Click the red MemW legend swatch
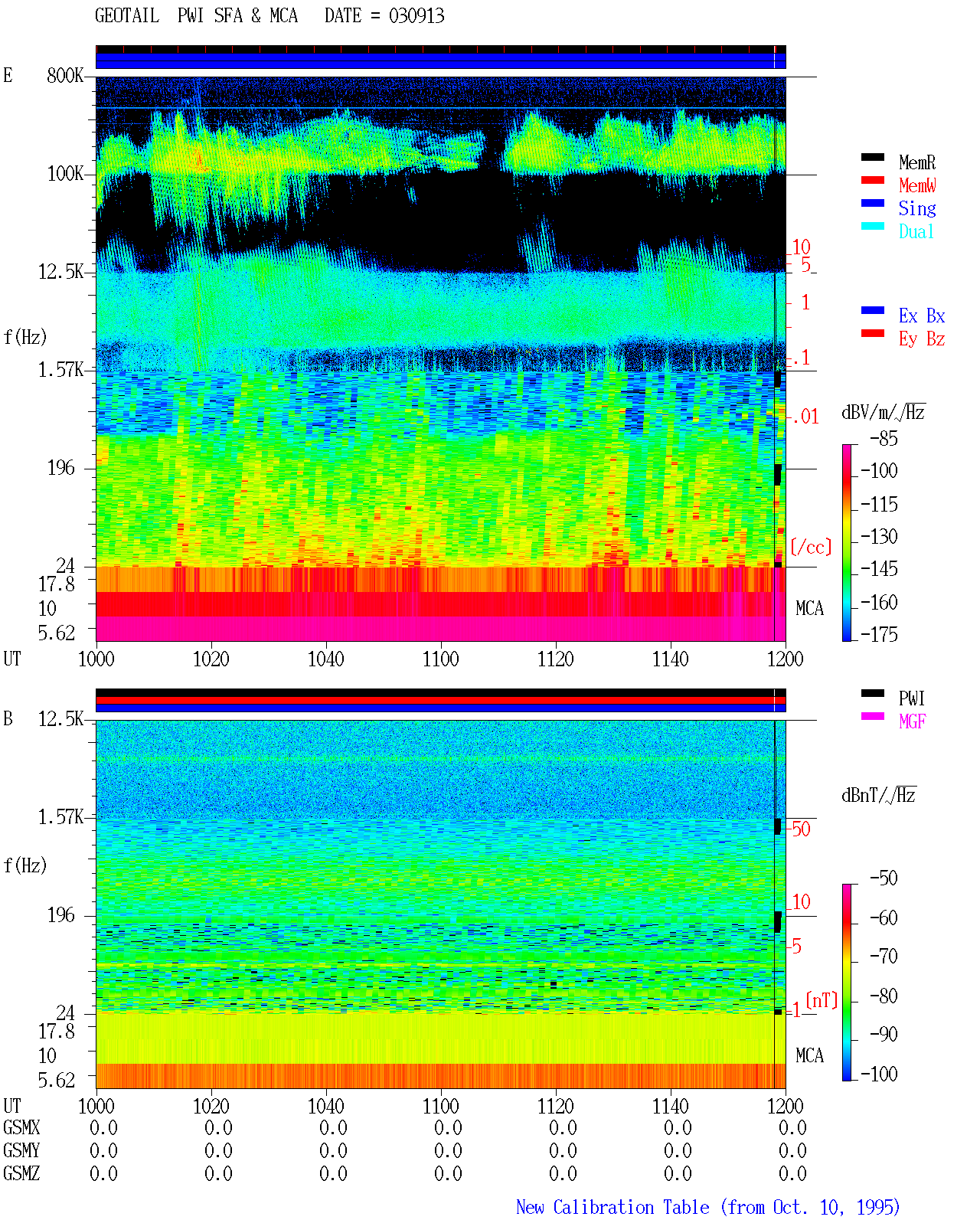 [x=873, y=180]
